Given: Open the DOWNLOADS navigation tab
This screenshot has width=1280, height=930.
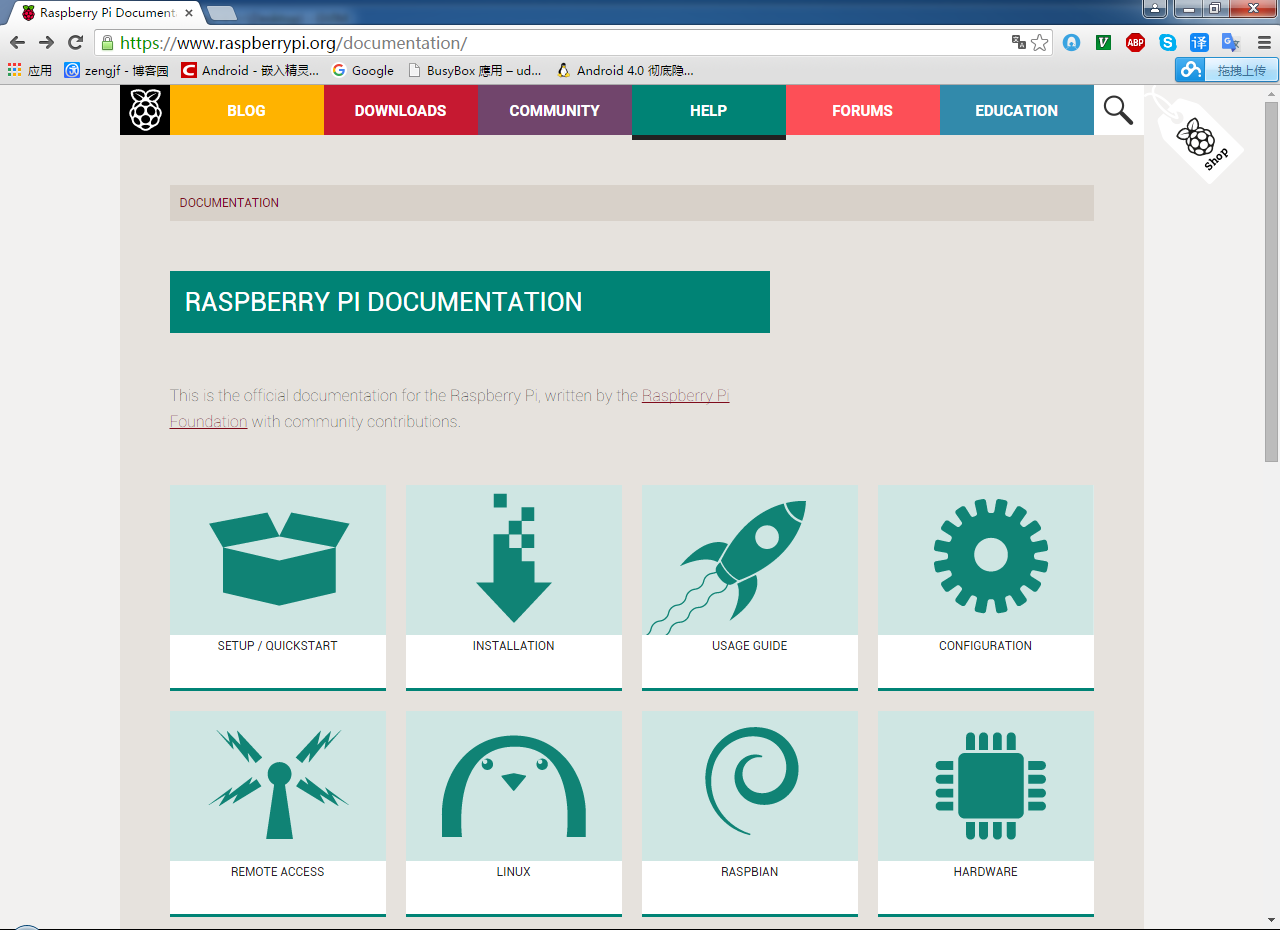Looking at the screenshot, I should pos(401,110).
